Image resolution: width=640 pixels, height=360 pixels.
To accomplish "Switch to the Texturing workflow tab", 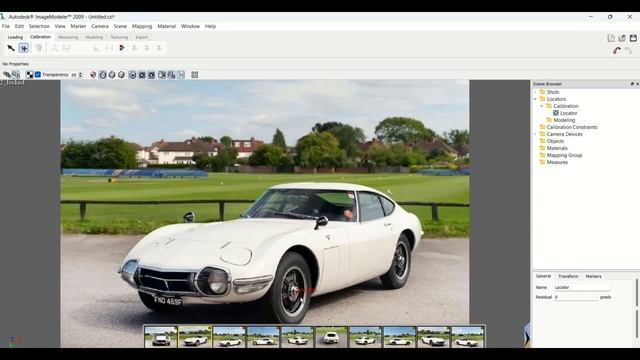I will click(x=119, y=37).
